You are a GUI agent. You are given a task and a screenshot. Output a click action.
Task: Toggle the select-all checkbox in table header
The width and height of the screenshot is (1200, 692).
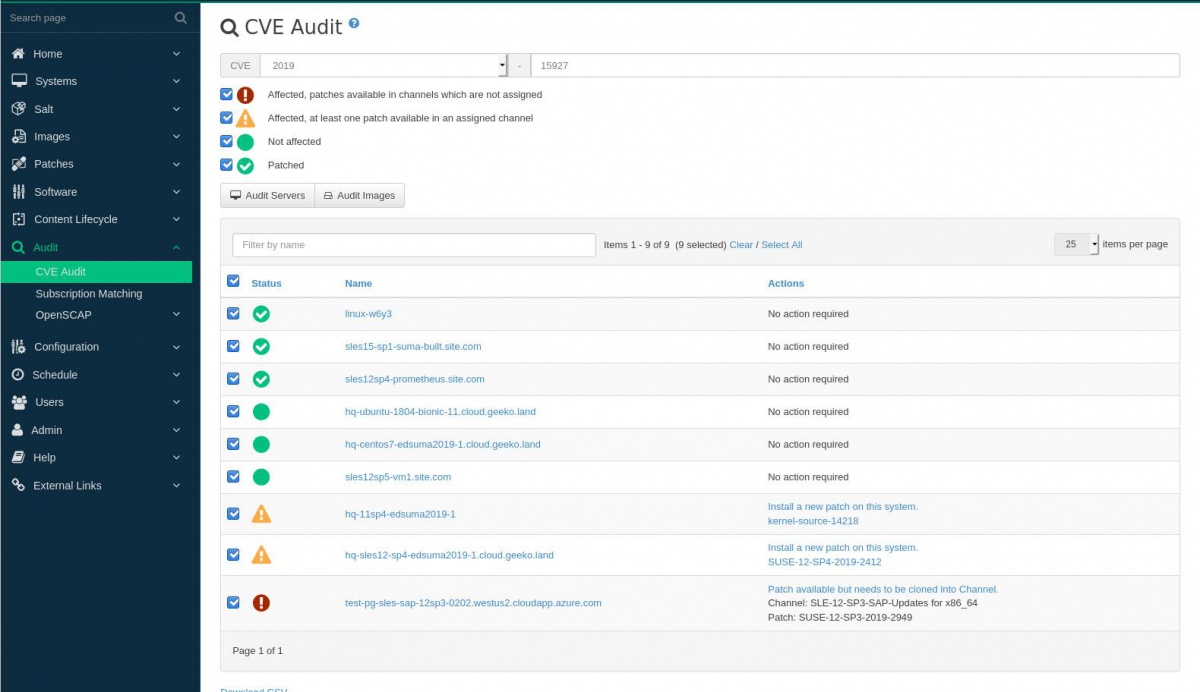[233, 282]
